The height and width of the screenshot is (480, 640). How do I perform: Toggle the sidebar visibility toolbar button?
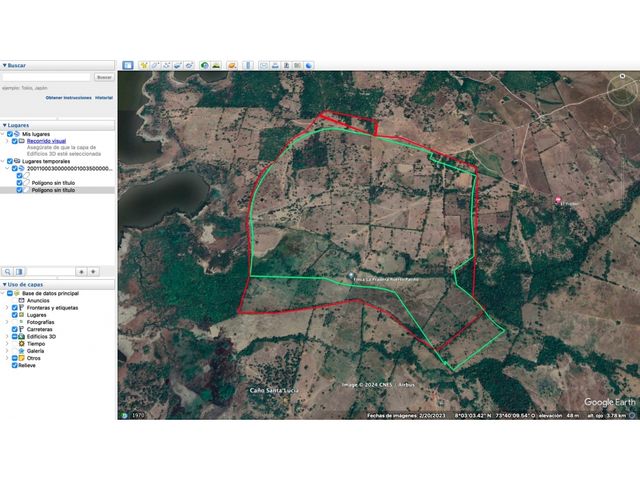click(128, 65)
